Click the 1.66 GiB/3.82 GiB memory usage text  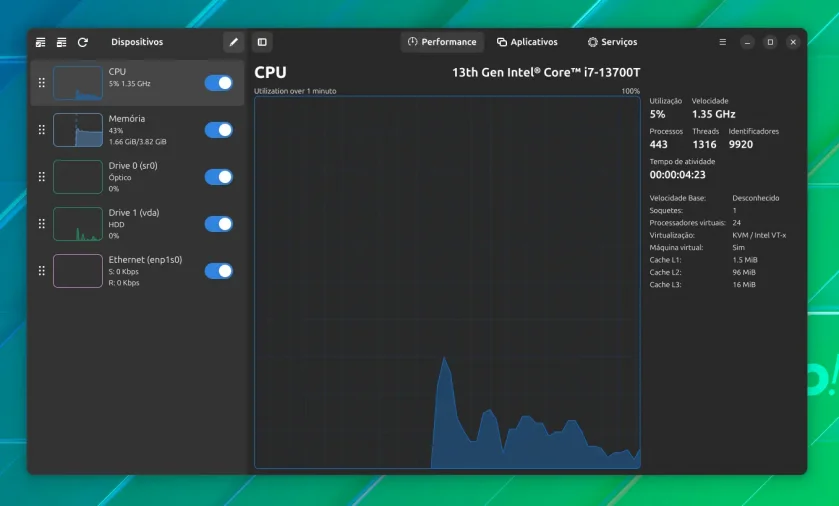[x=138, y=142]
